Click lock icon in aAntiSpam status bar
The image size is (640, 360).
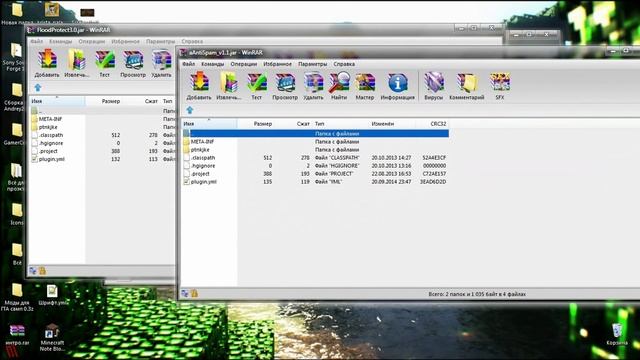coord(194,293)
